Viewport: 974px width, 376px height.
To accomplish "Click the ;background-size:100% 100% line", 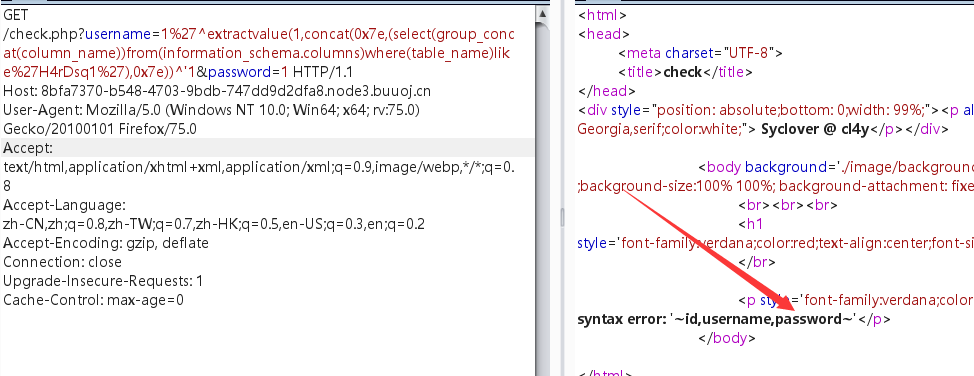I will [776, 186].
